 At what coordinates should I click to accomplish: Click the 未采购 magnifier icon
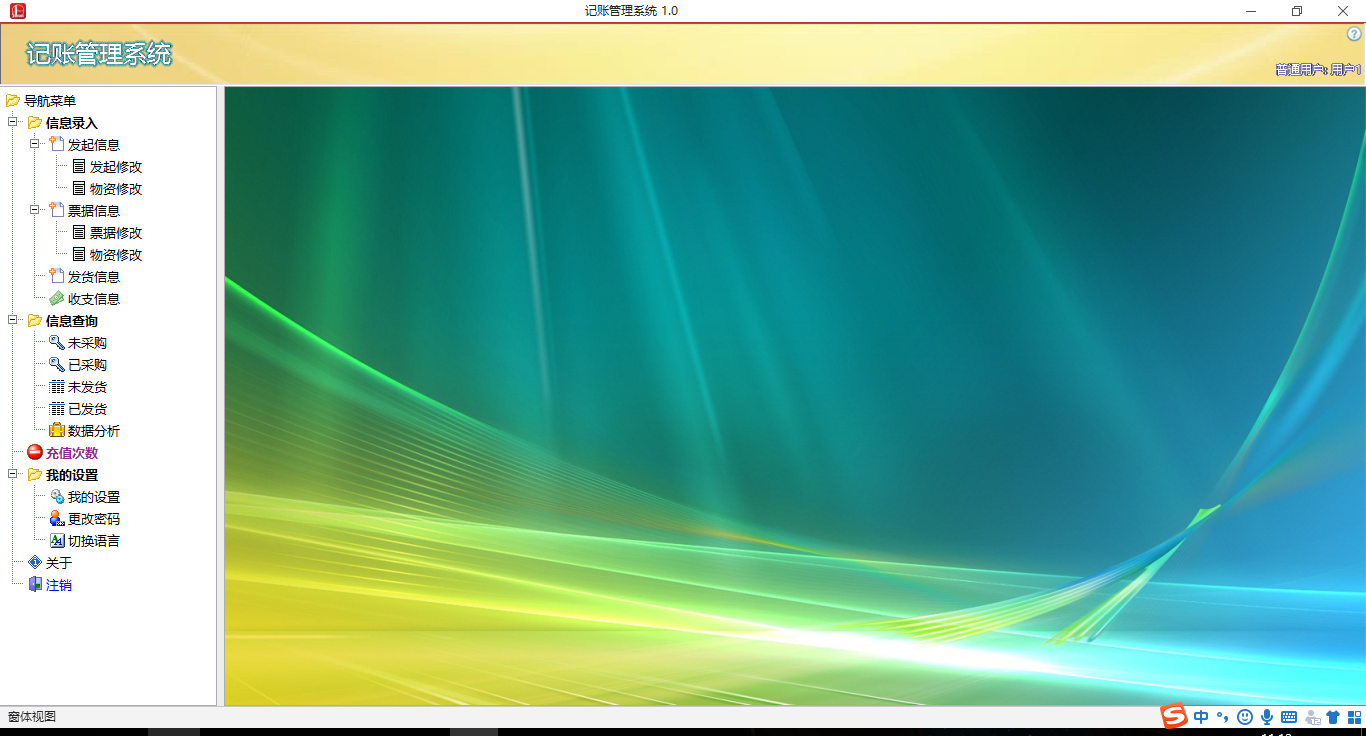[x=57, y=343]
